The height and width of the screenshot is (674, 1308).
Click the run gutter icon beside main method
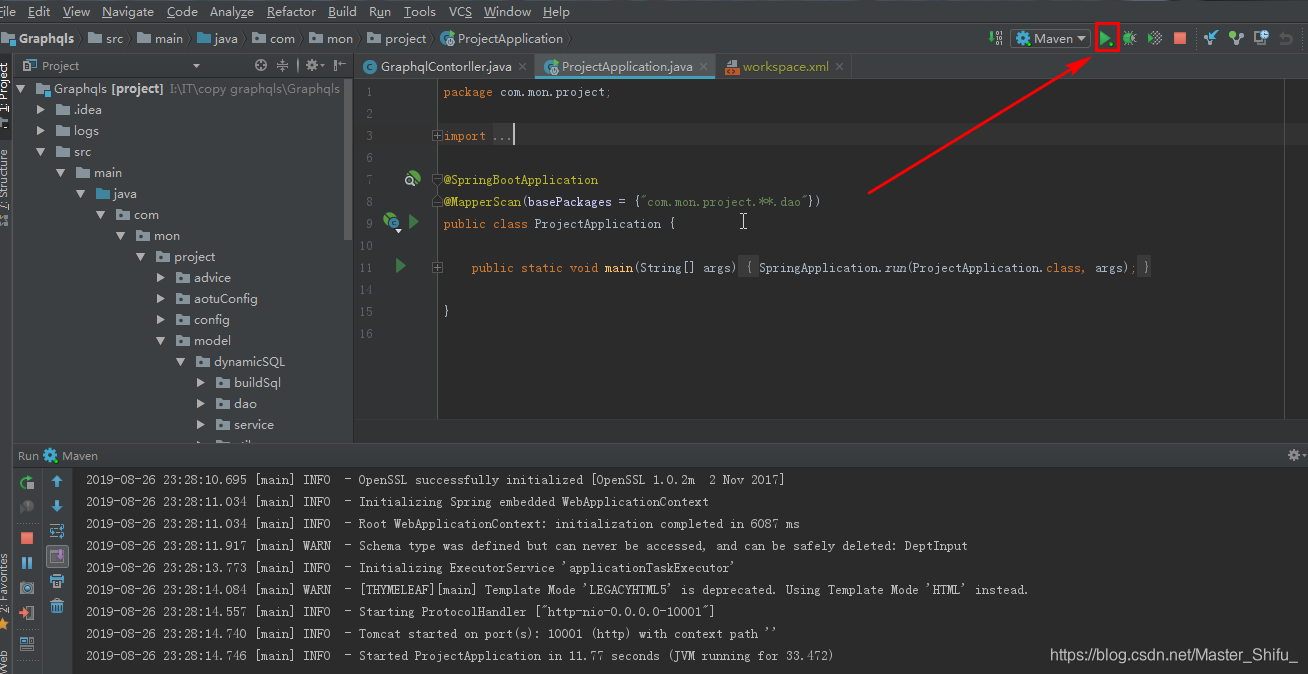(401, 266)
